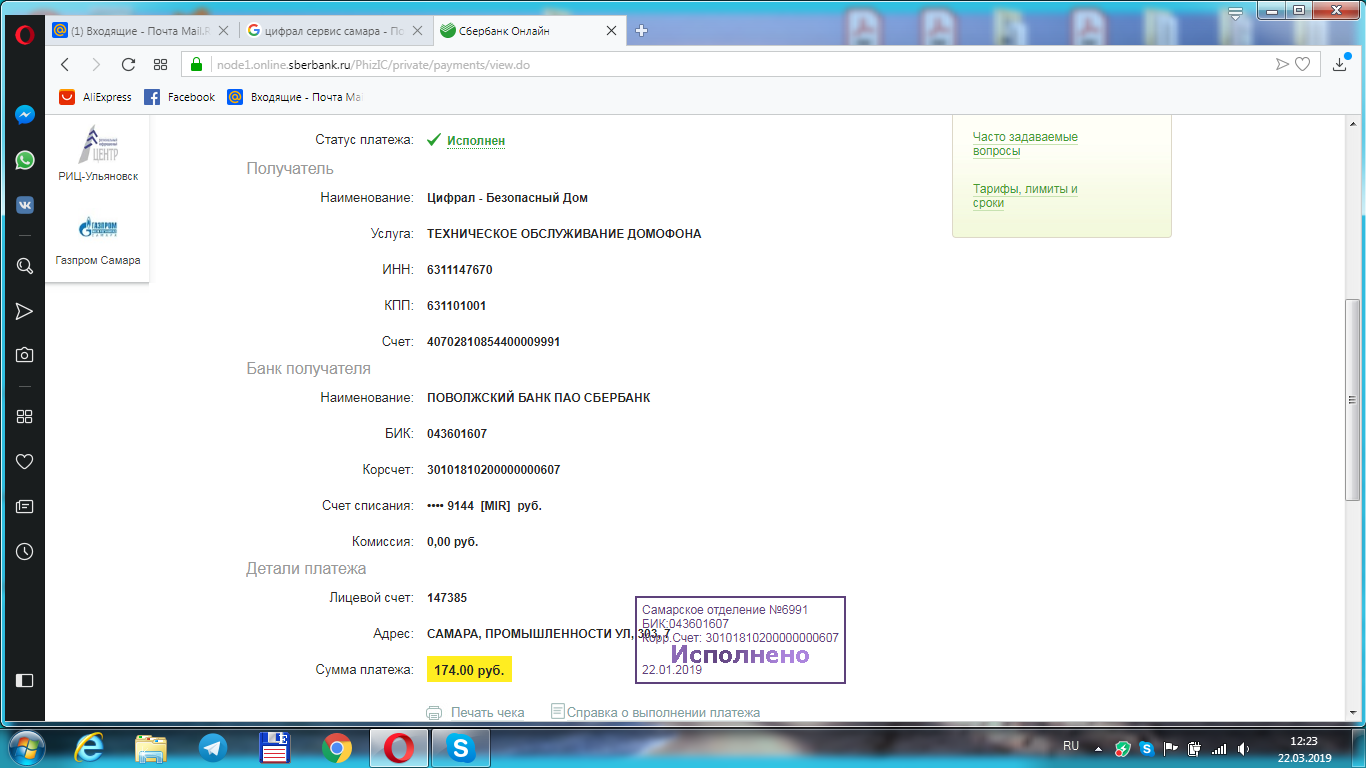This screenshot has width=1366, height=768.
Task: Open volume control in system tray
Action: pyautogui.click(x=1243, y=748)
